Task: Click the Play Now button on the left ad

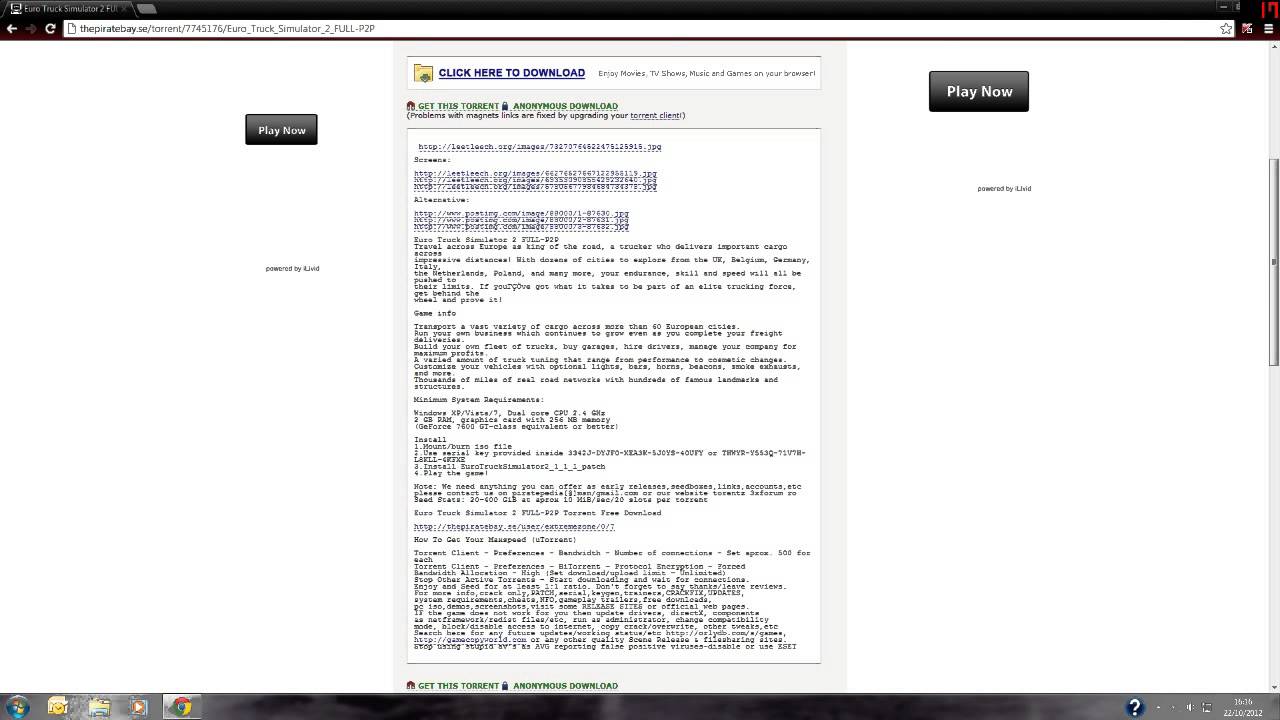Action: coord(281,130)
